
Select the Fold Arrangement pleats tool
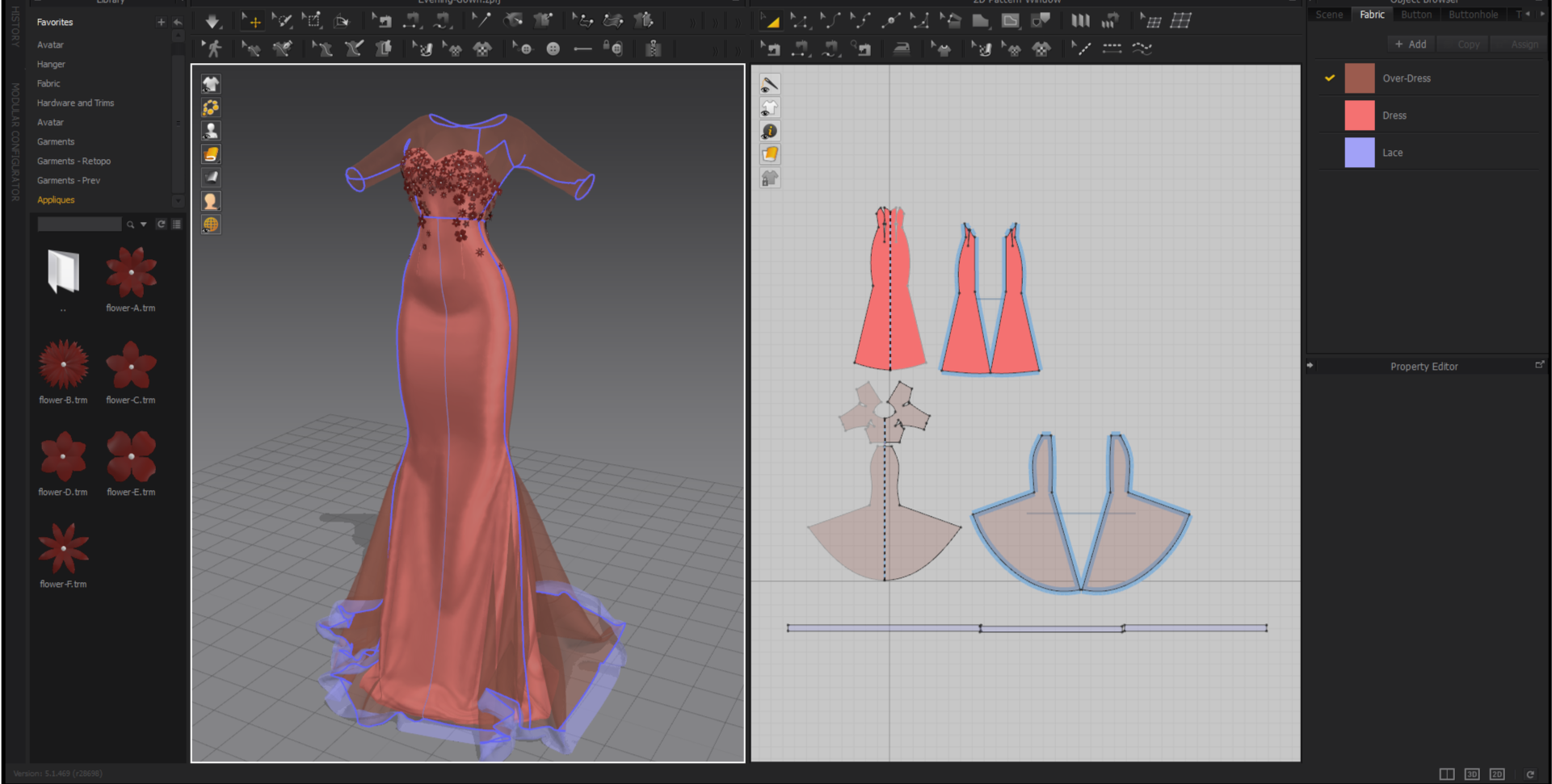pos(1080,21)
